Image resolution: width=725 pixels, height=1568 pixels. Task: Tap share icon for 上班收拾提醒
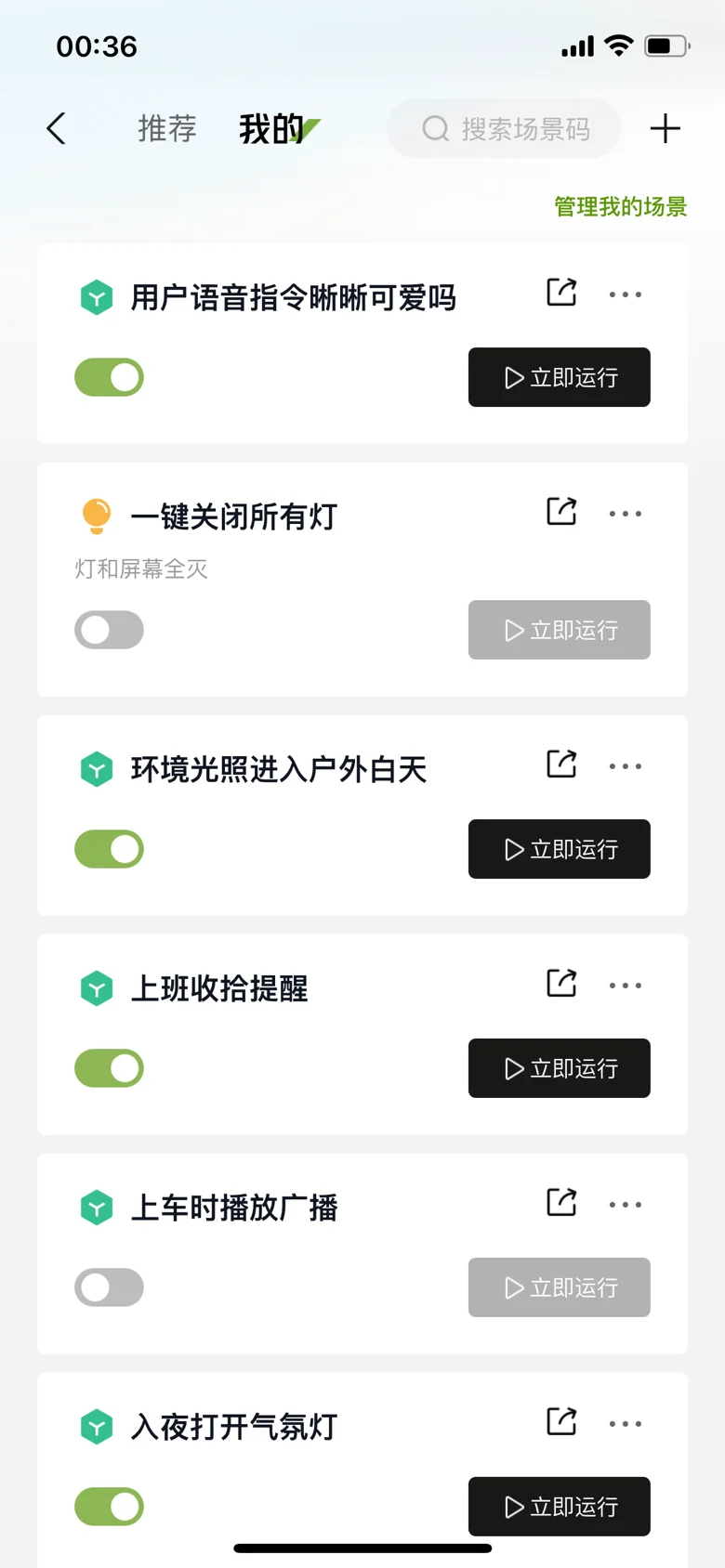click(561, 984)
